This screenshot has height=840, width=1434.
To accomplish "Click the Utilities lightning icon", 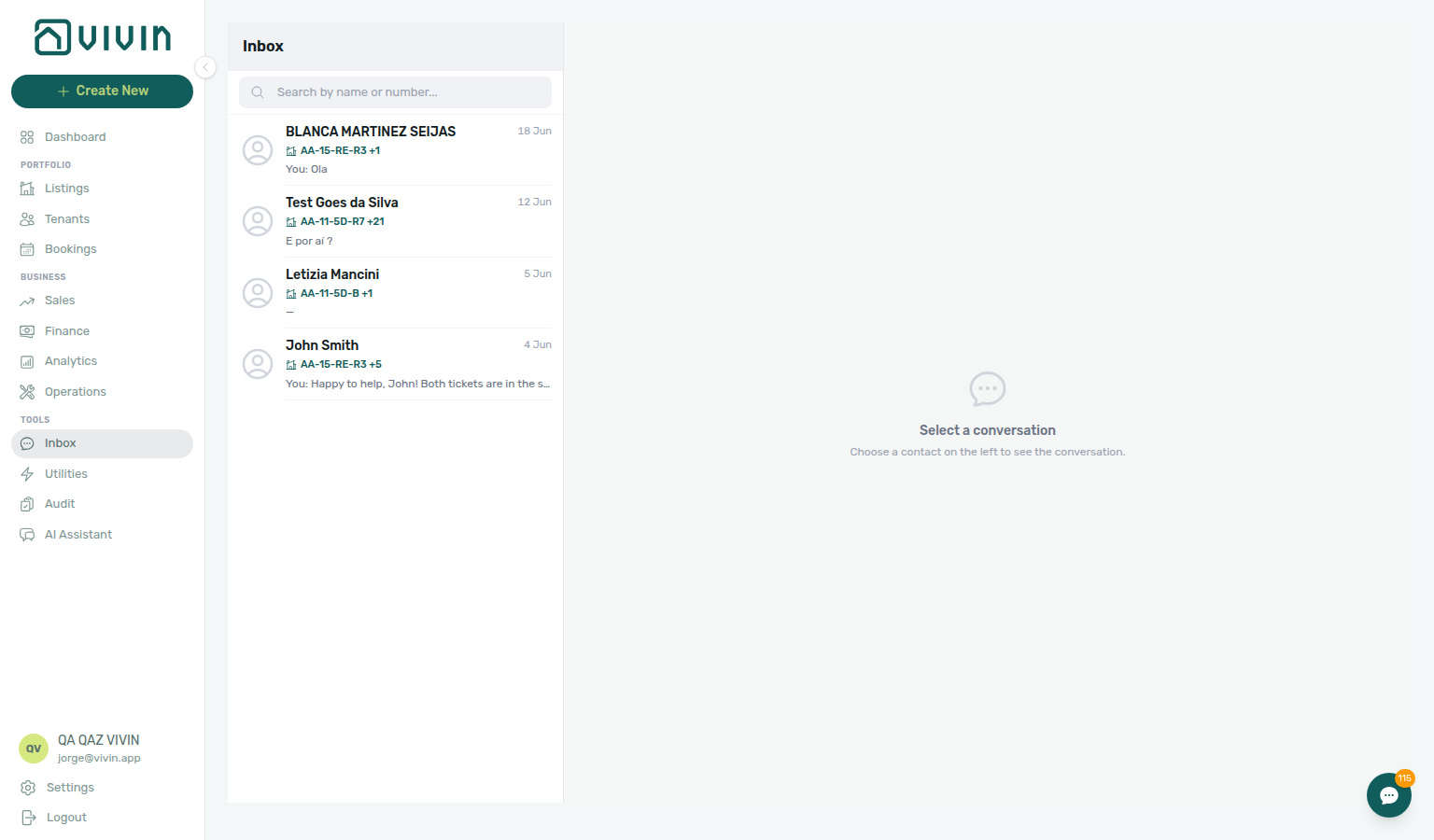I will point(27,474).
